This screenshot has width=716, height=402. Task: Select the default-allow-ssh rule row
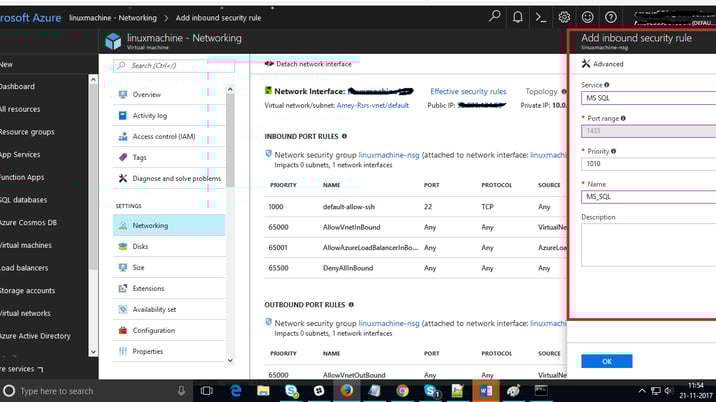pyautogui.click(x=416, y=207)
